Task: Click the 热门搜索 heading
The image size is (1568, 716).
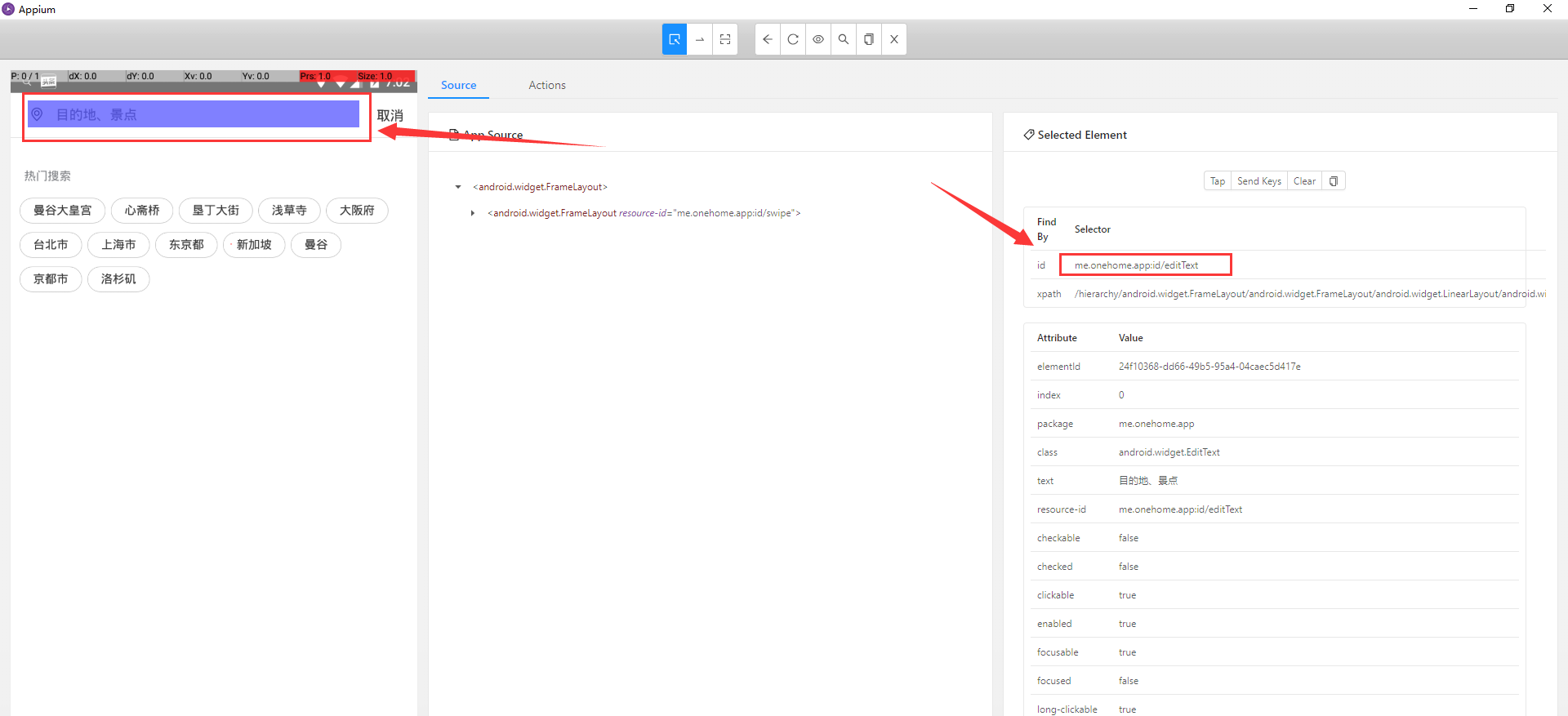Action: point(47,176)
